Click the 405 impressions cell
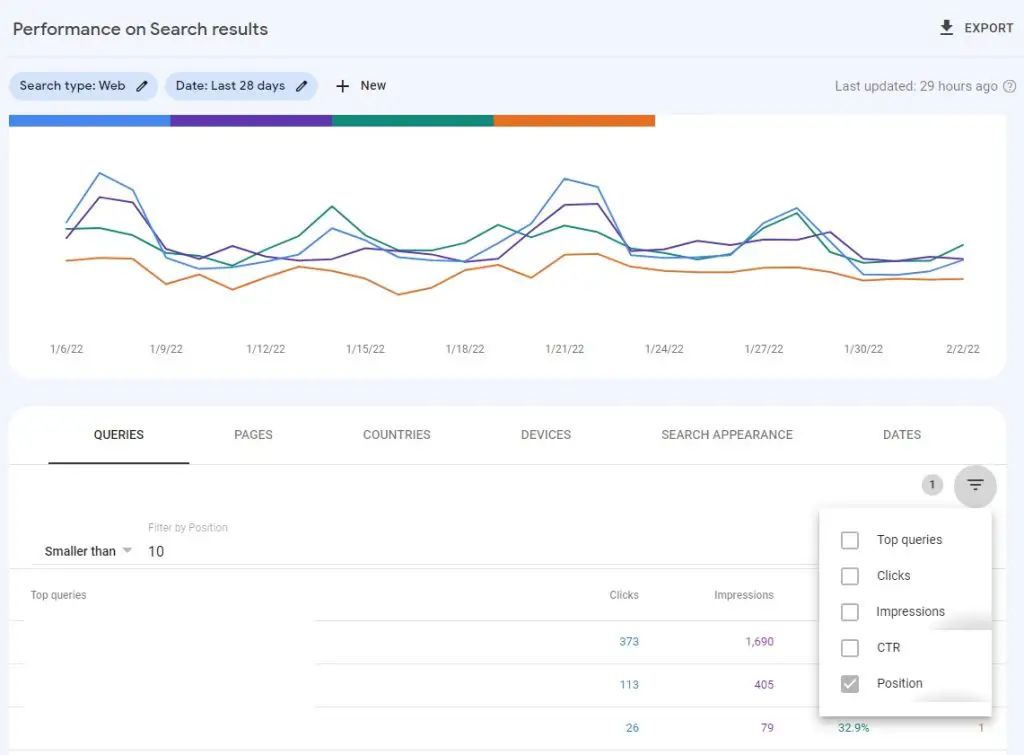The image size is (1024, 755). (x=763, y=684)
